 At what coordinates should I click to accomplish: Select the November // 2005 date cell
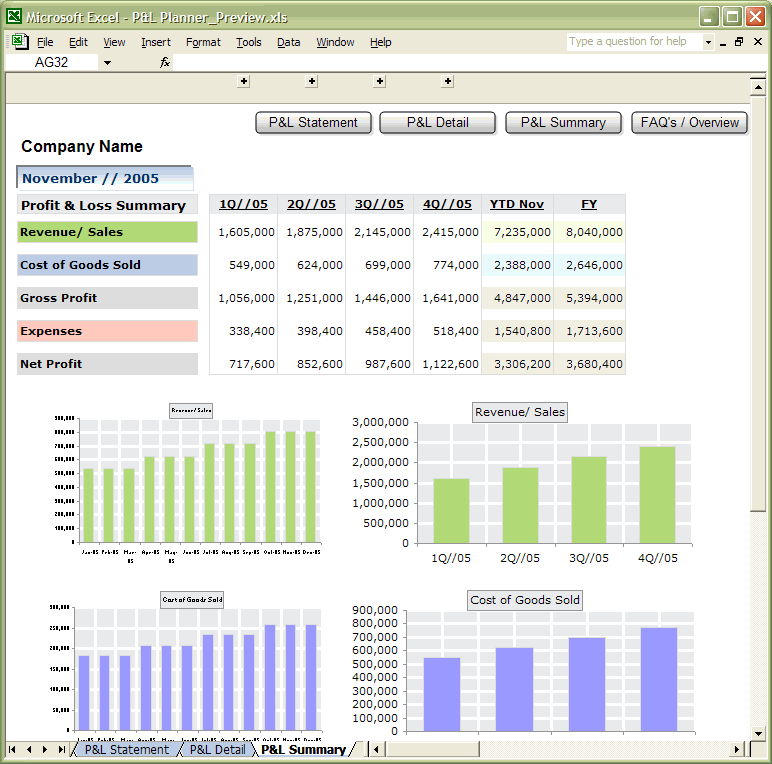coord(105,178)
